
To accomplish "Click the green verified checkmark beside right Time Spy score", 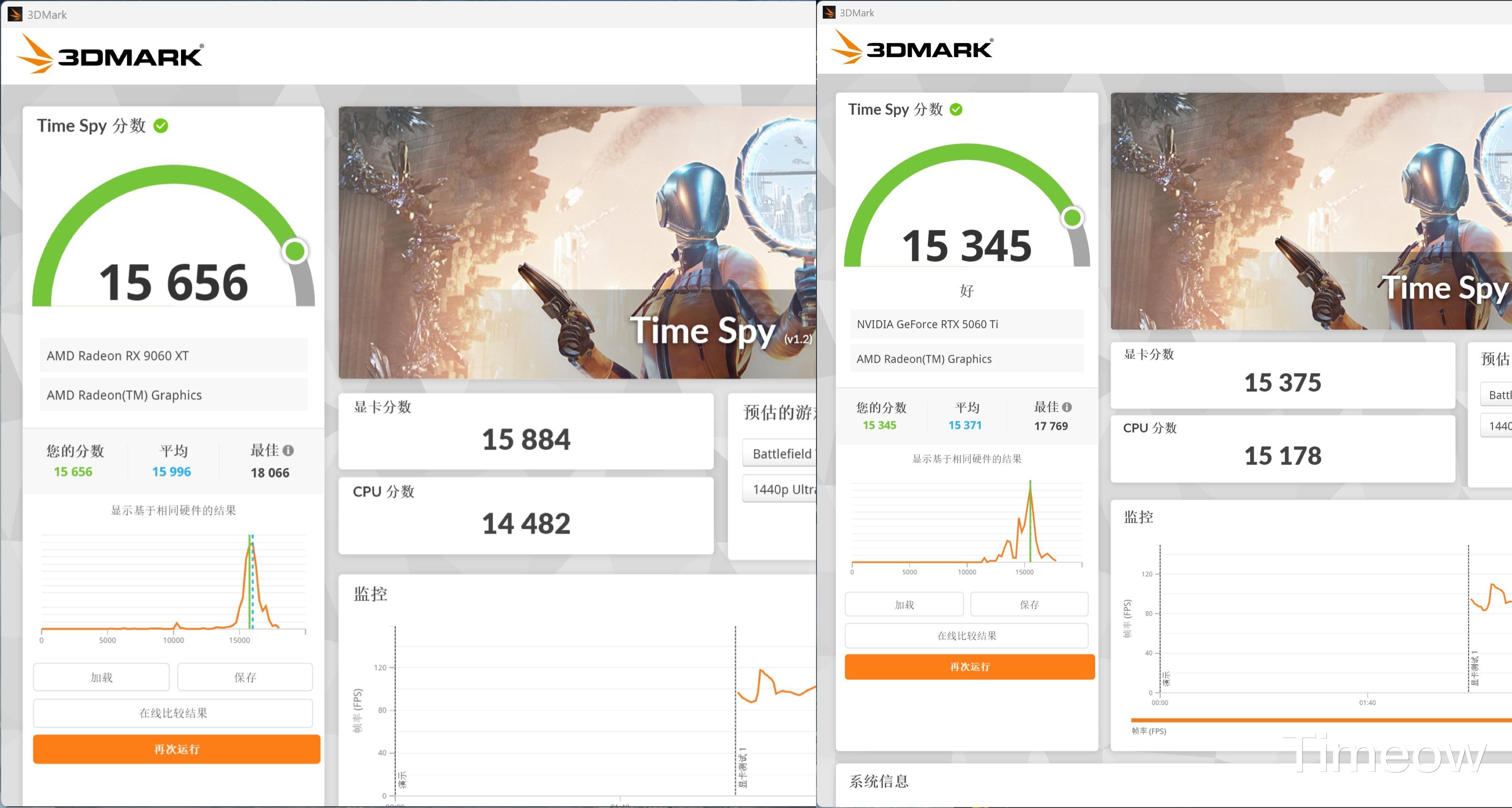I will click(x=956, y=109).
